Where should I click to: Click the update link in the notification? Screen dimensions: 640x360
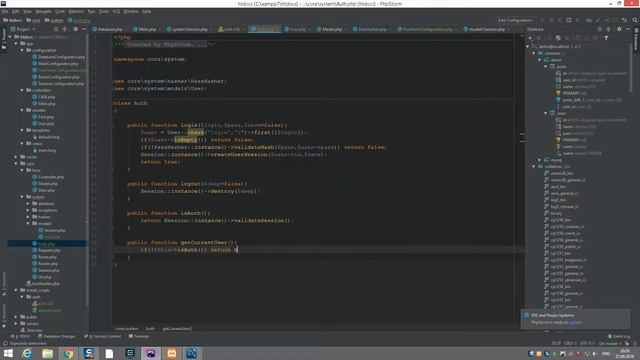pyautogui.click(x=576, y=322)
